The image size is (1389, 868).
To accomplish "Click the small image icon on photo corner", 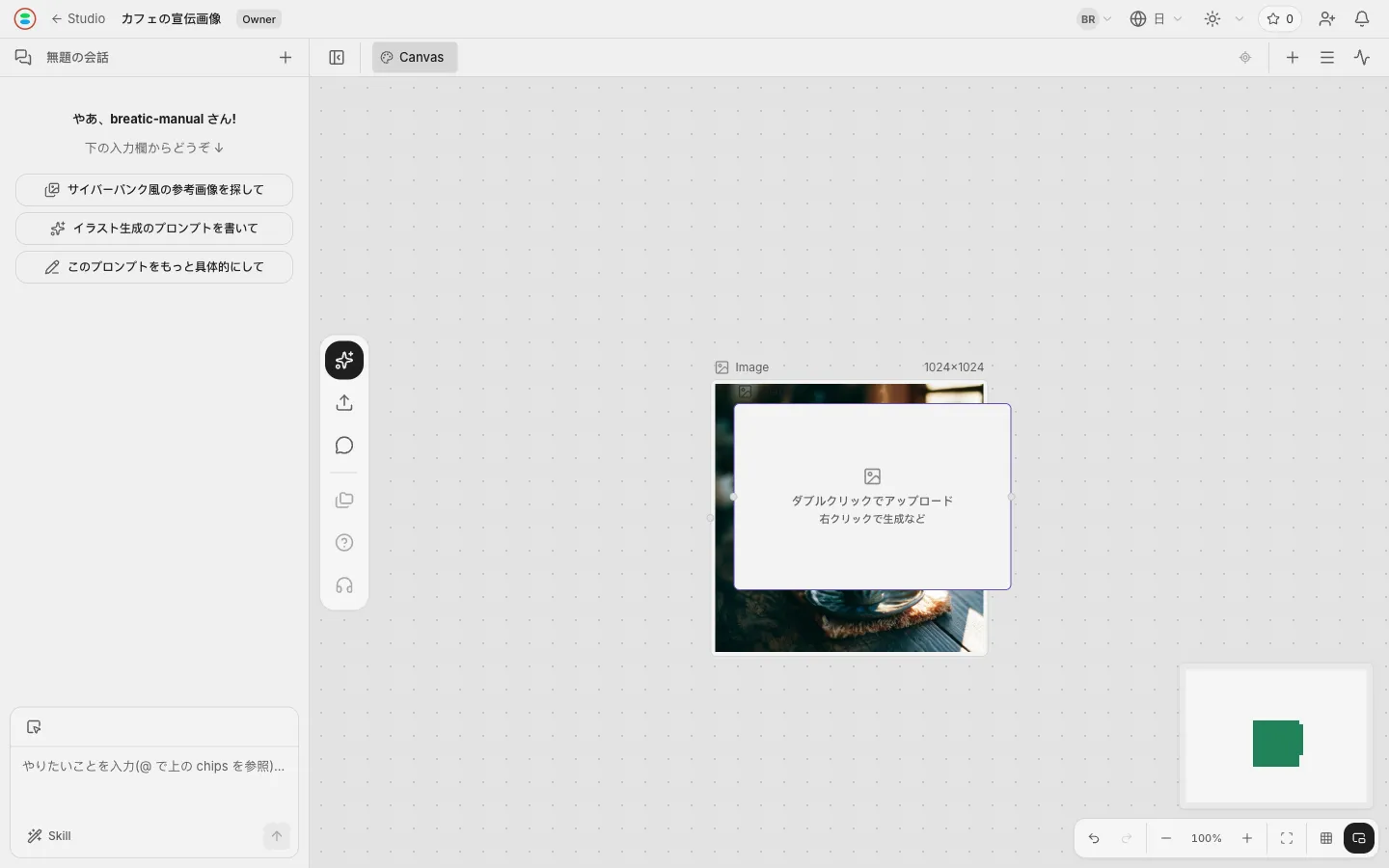I will click(745, 392).
